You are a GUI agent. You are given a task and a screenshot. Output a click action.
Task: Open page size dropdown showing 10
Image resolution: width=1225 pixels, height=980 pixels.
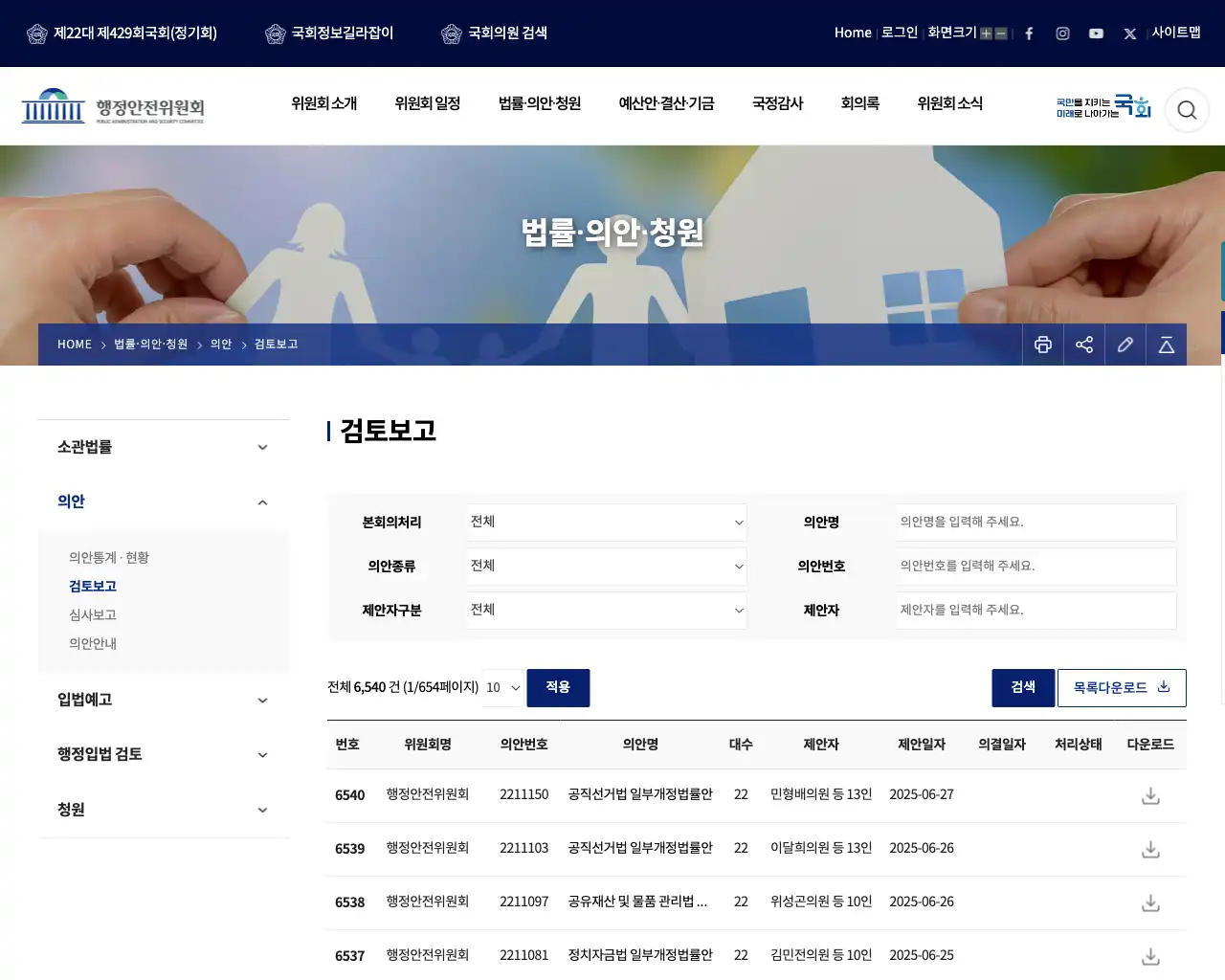coord(502,688)
